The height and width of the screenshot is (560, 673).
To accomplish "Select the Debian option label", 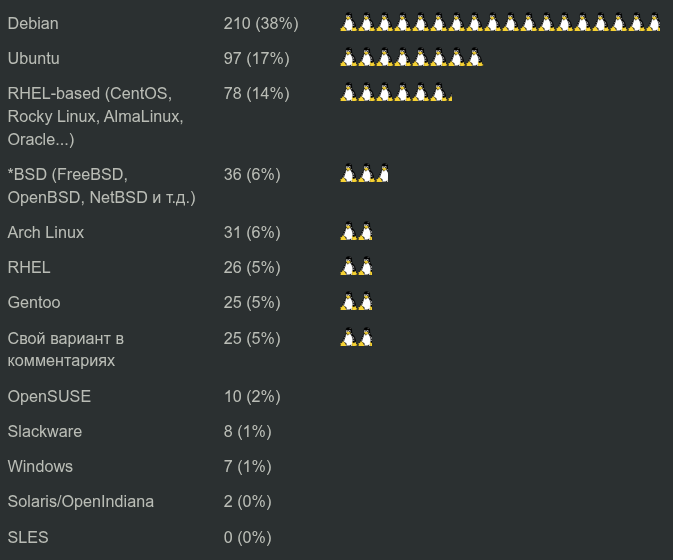I will [x=33, y=23].
